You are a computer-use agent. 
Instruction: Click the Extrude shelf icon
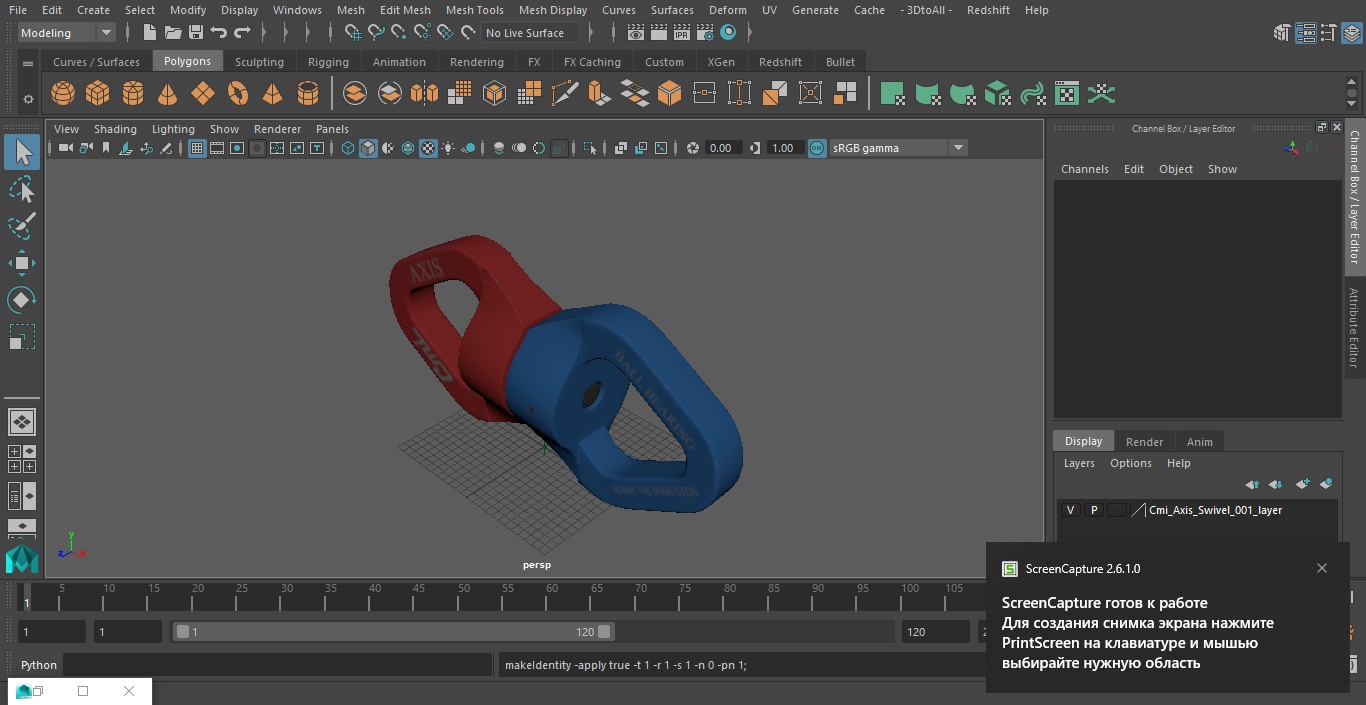point(599,94)
